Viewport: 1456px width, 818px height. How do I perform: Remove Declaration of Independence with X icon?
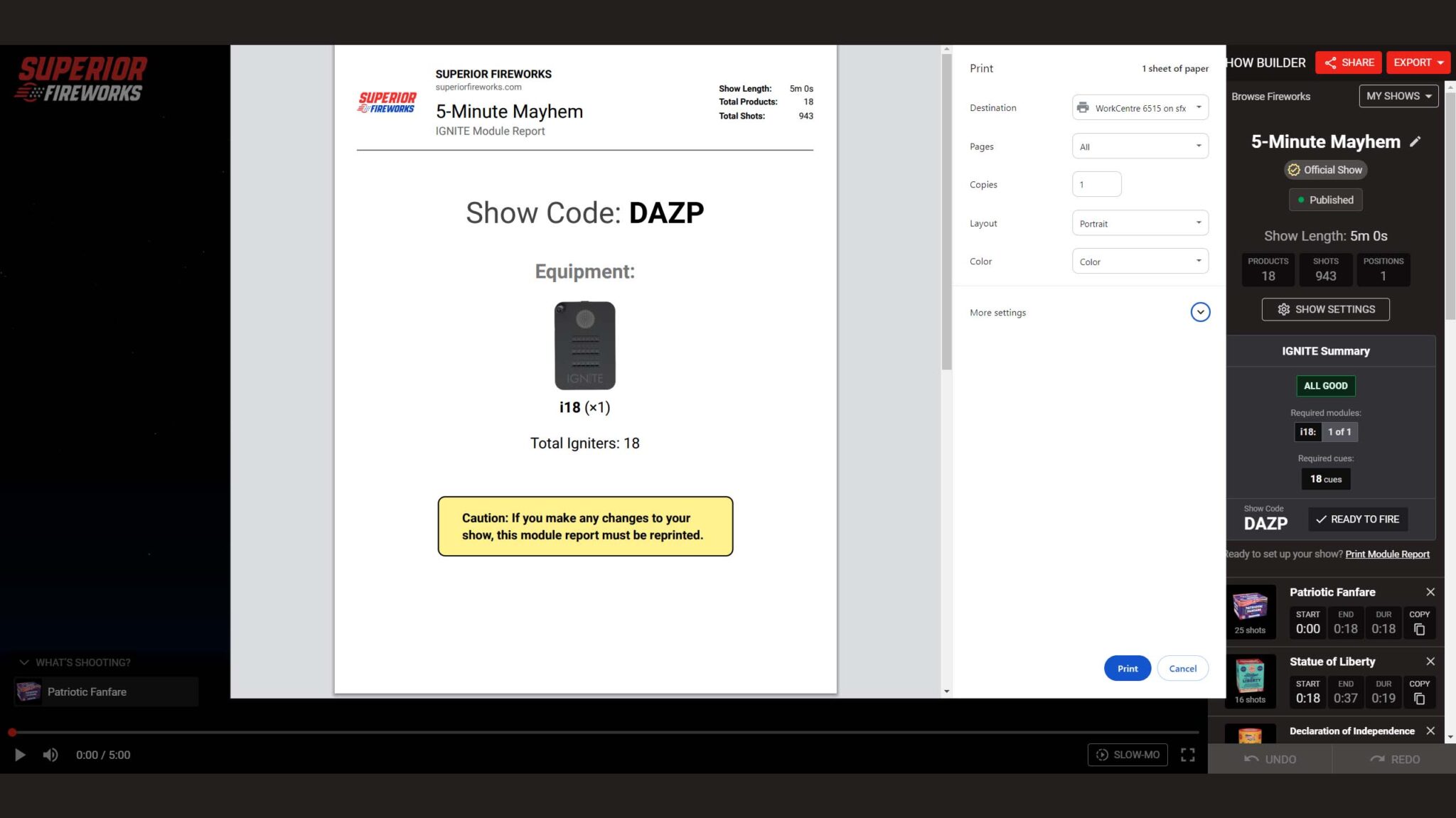(1430, 731)
